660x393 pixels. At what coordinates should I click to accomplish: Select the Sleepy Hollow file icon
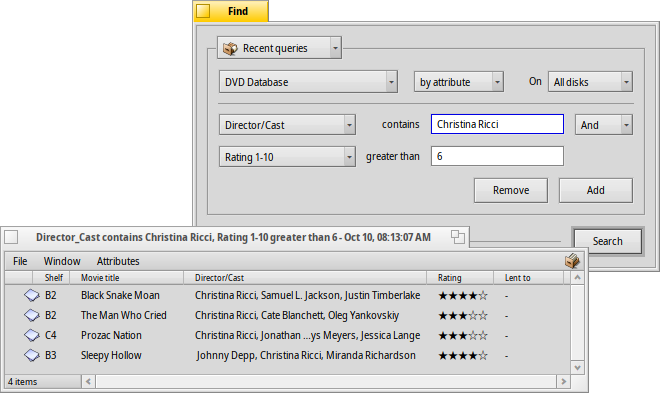[x=32, y=355]
